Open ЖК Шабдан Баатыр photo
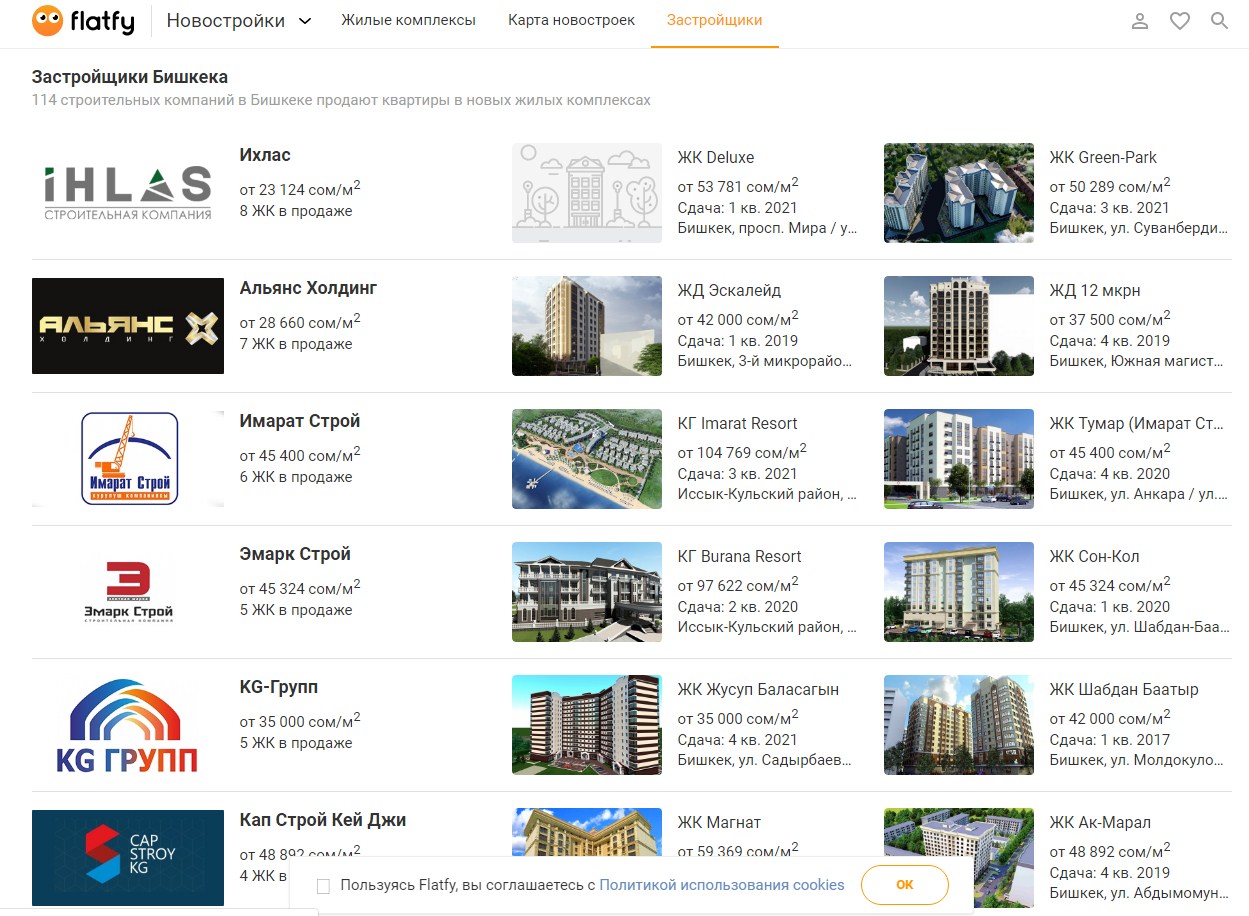This screenshot has height=916, width=1249. (959, 725)
